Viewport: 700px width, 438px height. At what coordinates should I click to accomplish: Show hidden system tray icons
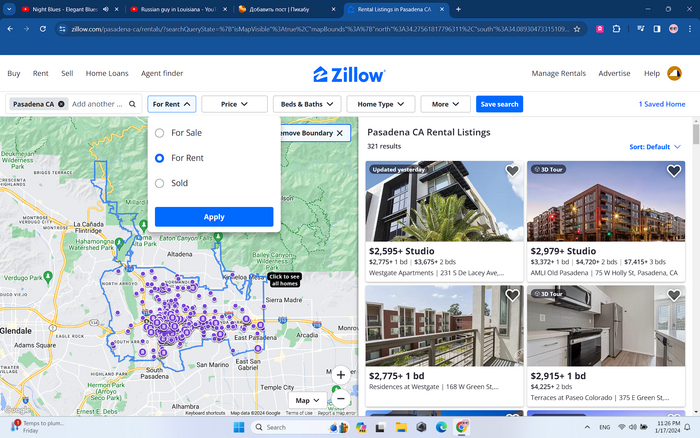pyautogui.click(x=587, y=427)
